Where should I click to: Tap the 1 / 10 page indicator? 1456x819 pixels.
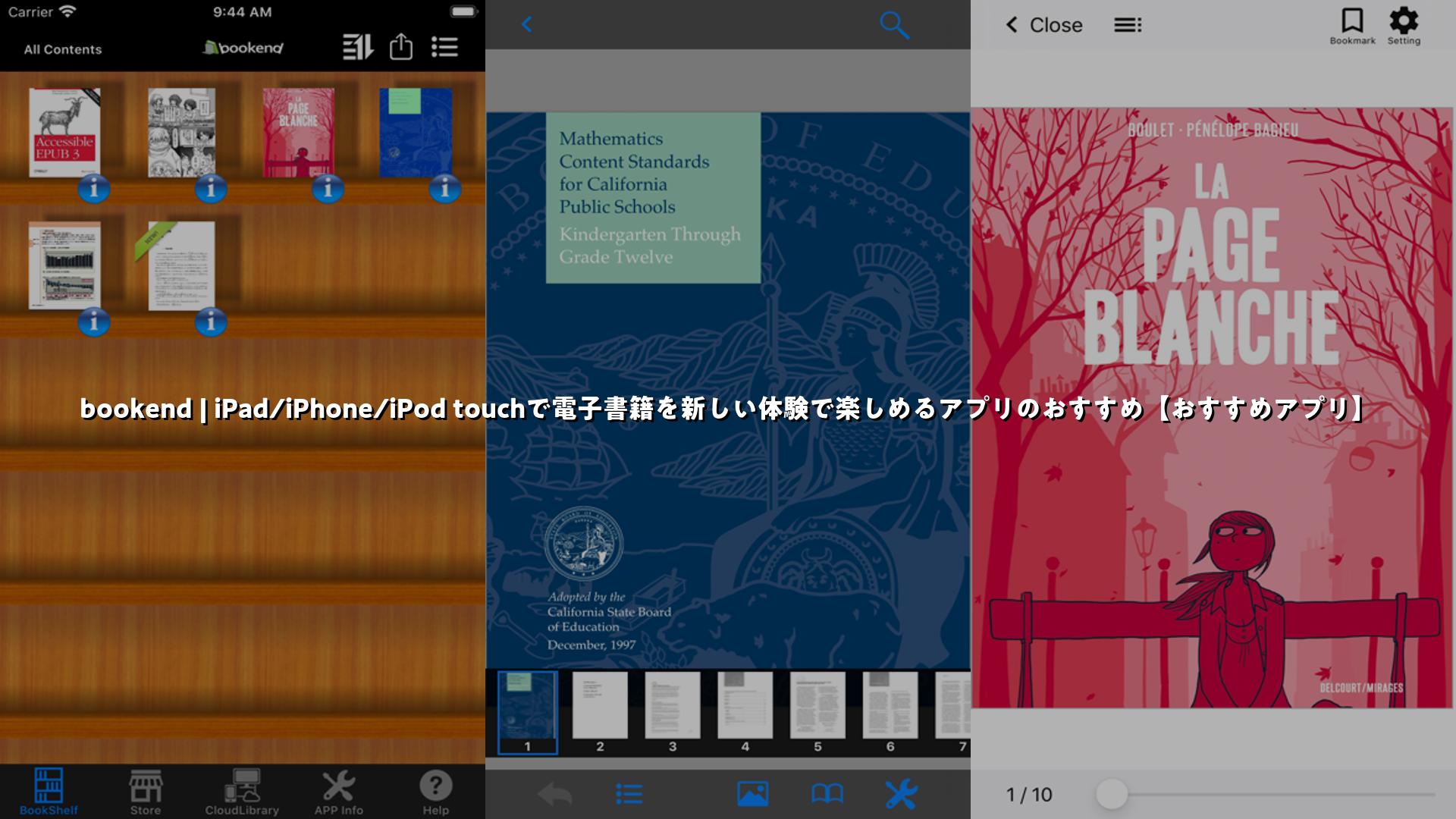click(x=1029, y=795)
